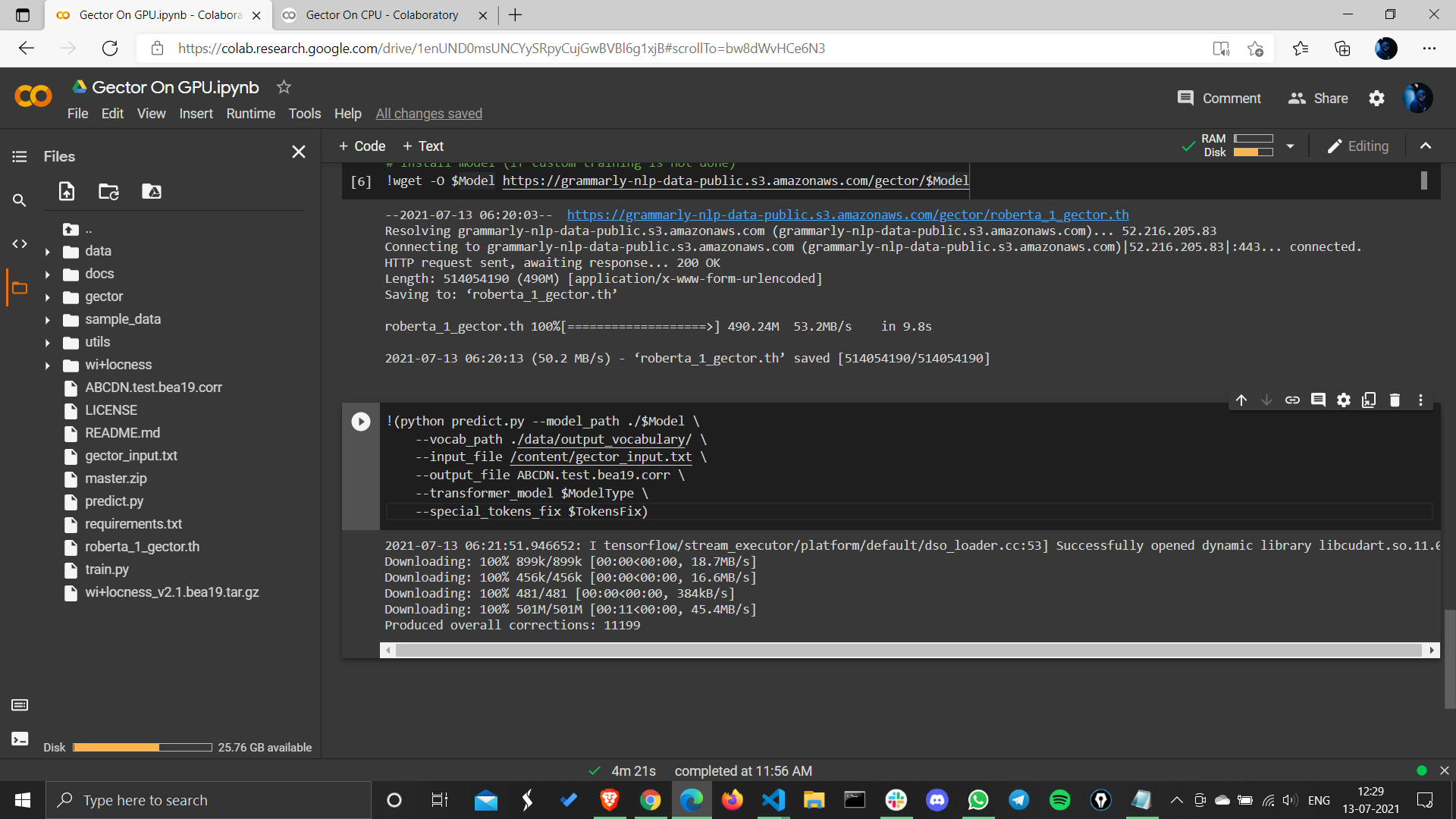Open the table of contents sidebar

click(20, 156)
